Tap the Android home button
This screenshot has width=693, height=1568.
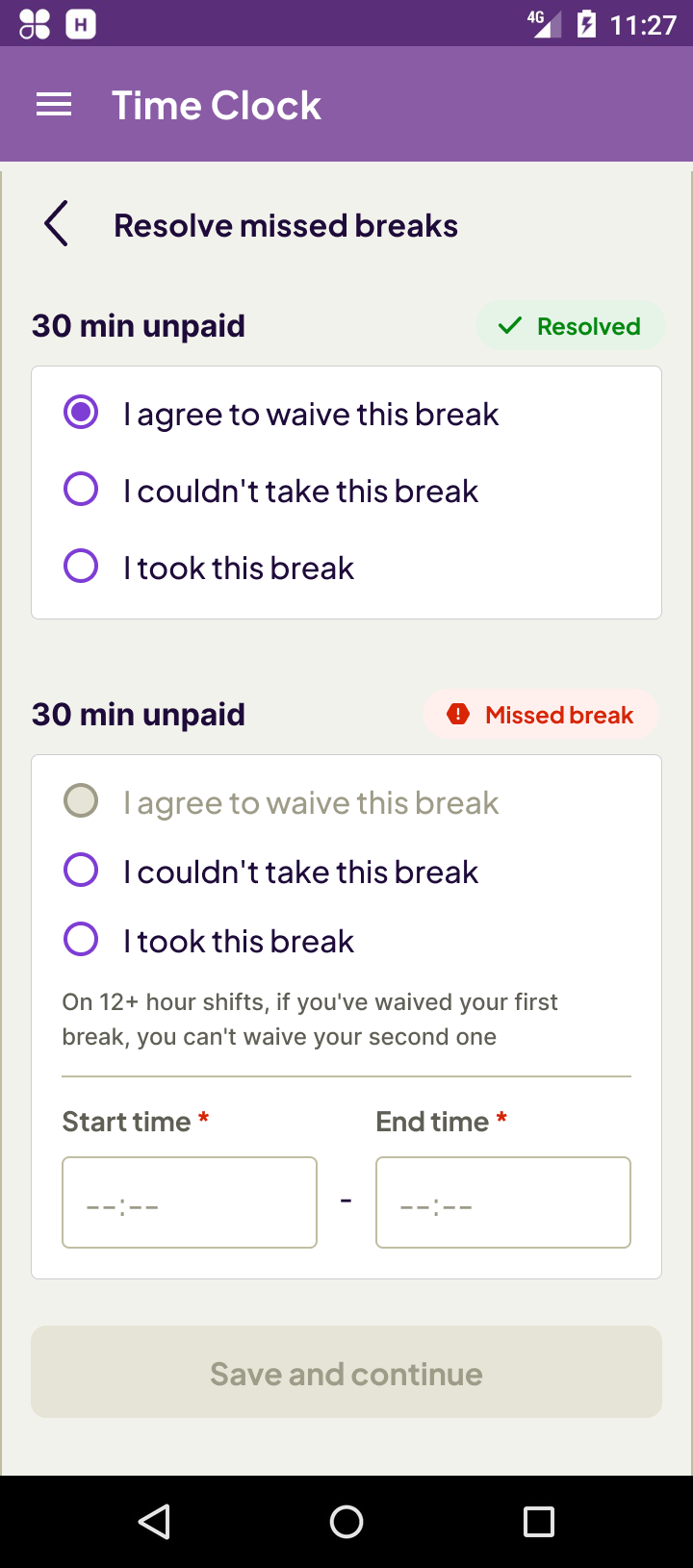(346, 1521)
